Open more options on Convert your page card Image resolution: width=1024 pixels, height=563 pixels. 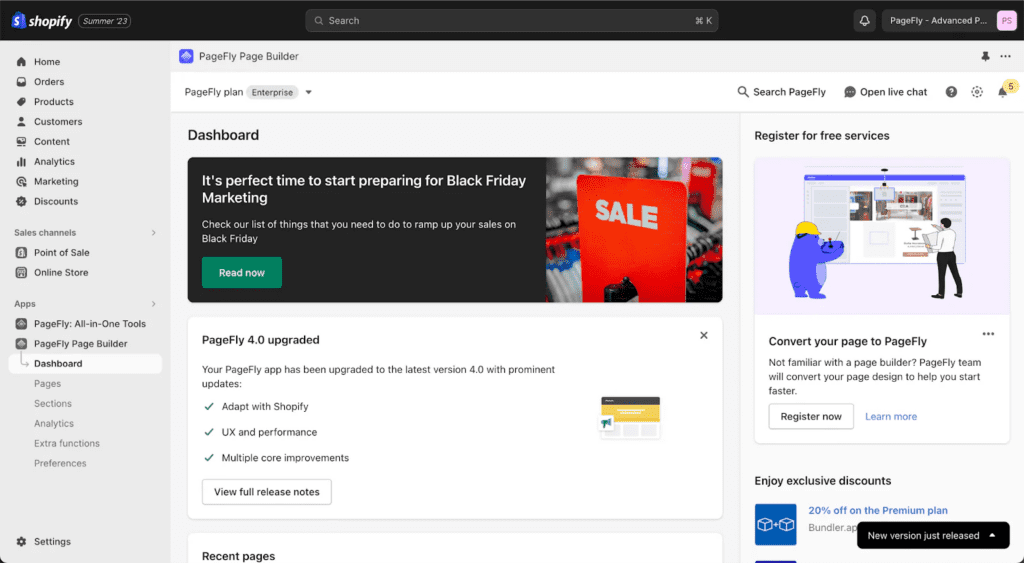point(988,334)
